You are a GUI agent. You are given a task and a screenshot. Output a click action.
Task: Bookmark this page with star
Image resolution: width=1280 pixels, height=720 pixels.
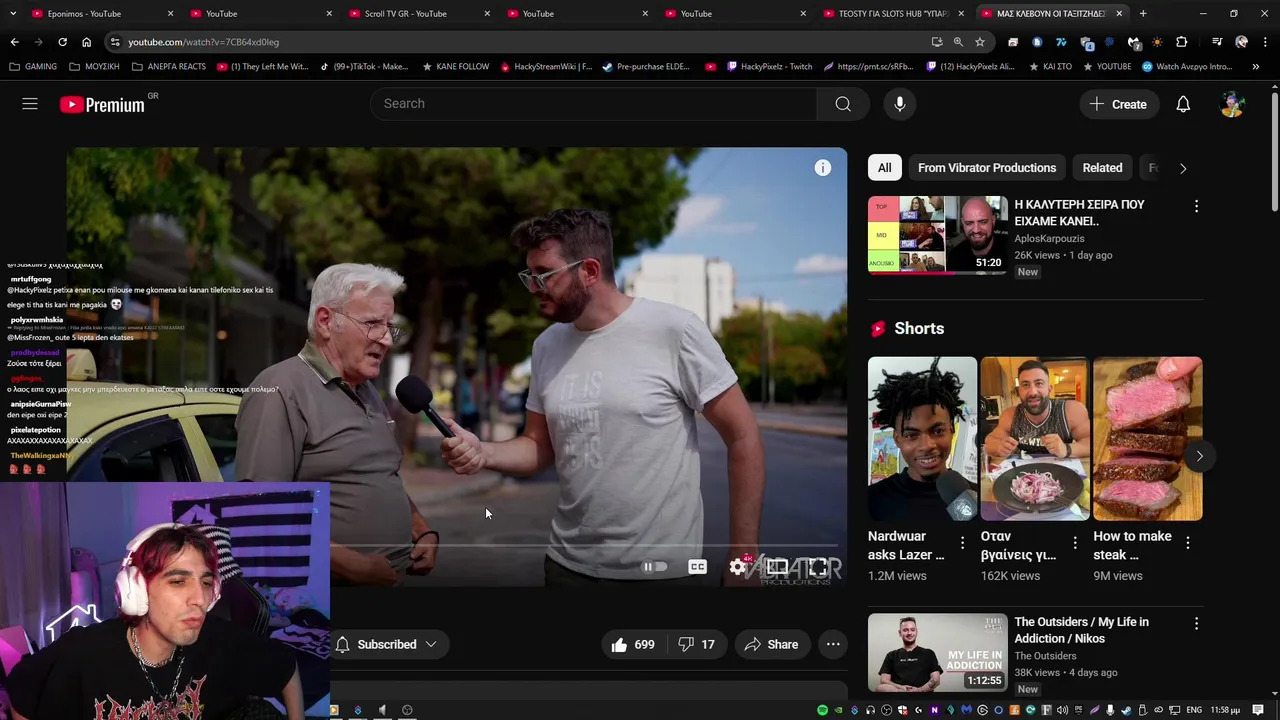pyautogui.click(x=980, y=42)
